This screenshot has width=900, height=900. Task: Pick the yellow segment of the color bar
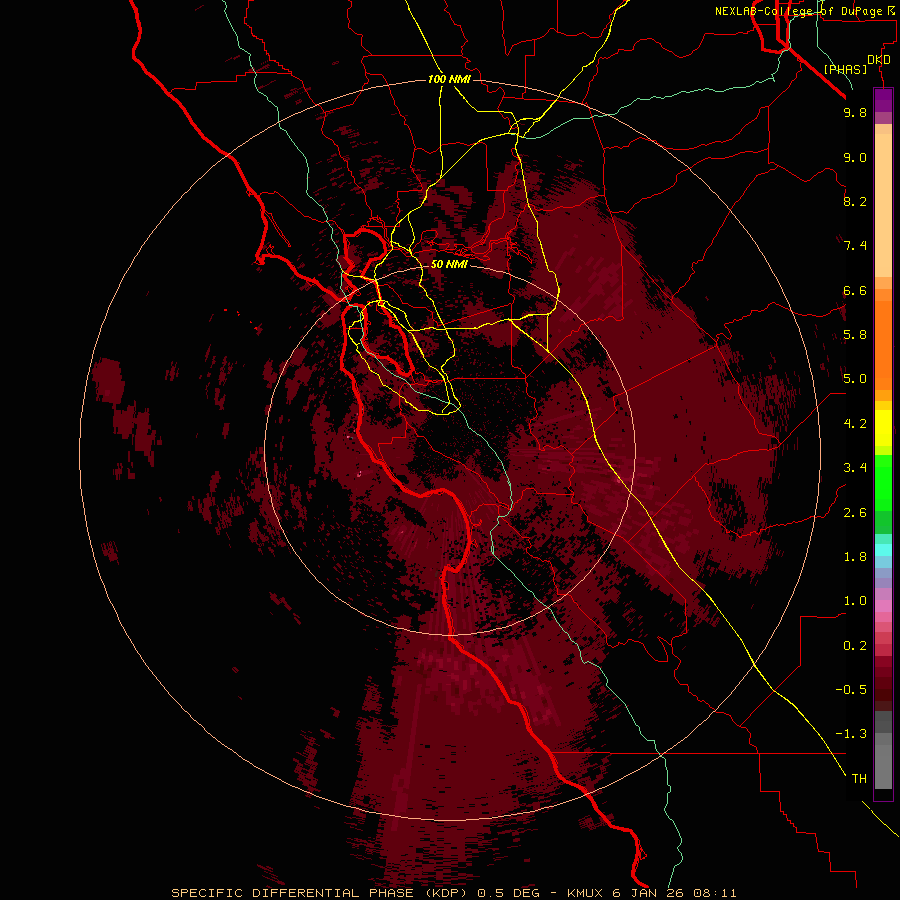[883, 428]
